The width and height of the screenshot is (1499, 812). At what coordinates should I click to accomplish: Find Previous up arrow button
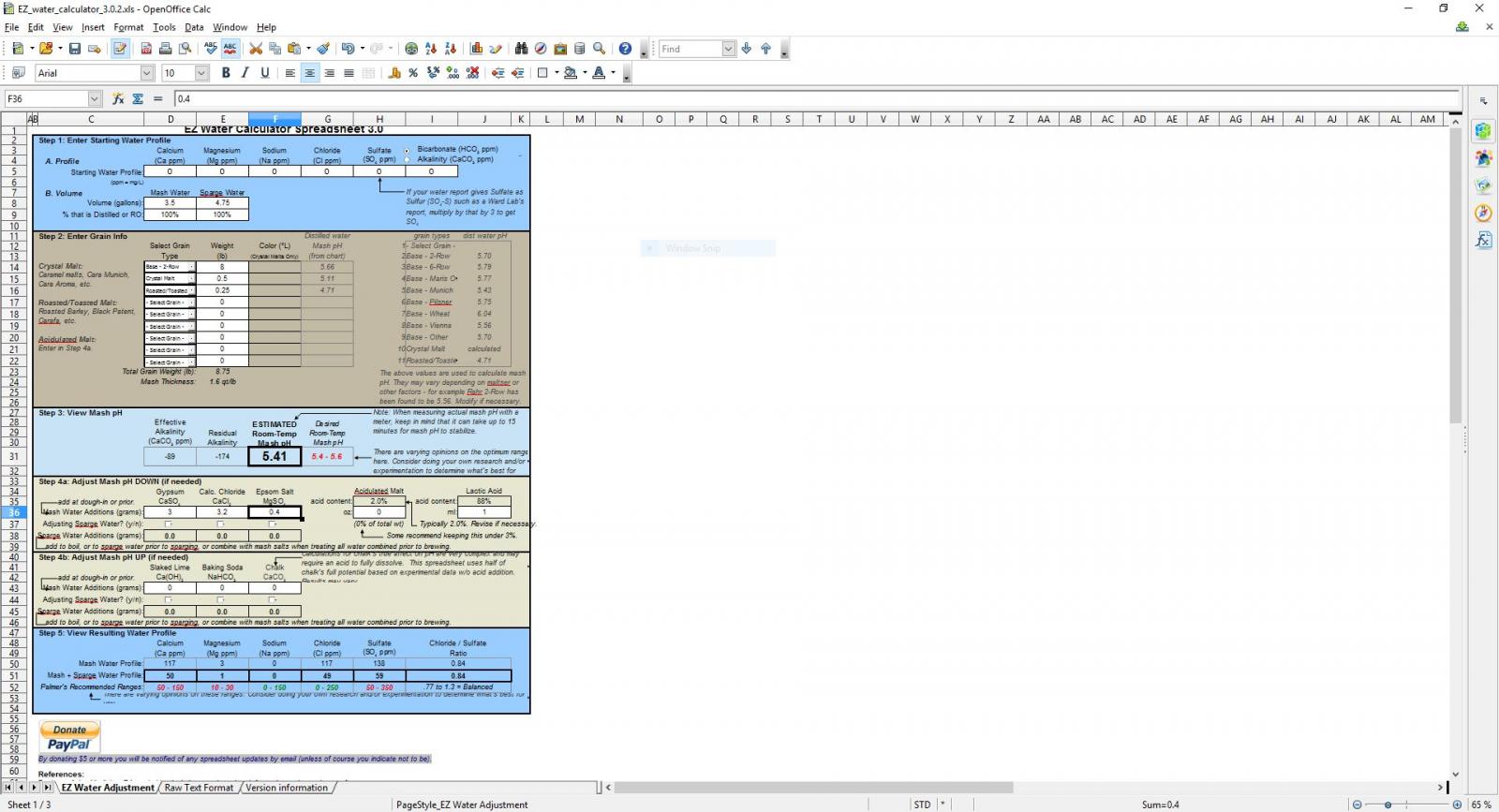coord(766,49)
